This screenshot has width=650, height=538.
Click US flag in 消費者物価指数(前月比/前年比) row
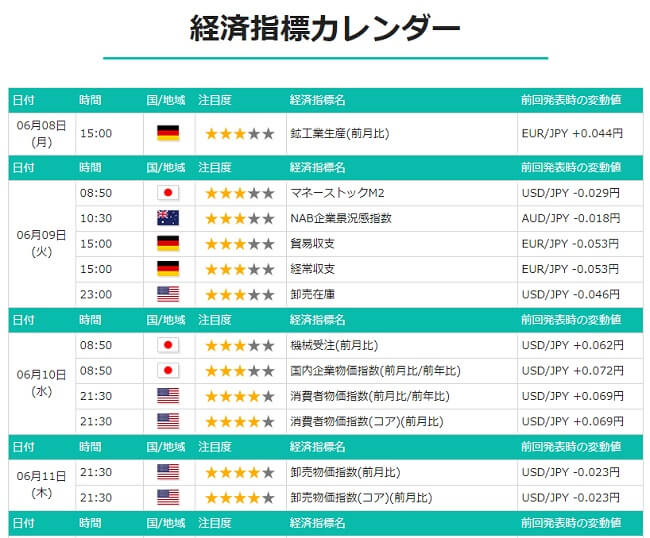tap(168, 396)
